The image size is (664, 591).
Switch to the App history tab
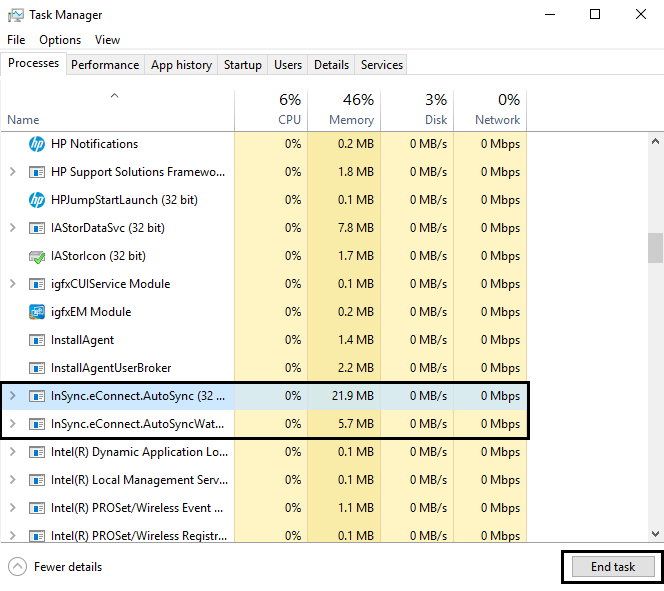point(181,65)
